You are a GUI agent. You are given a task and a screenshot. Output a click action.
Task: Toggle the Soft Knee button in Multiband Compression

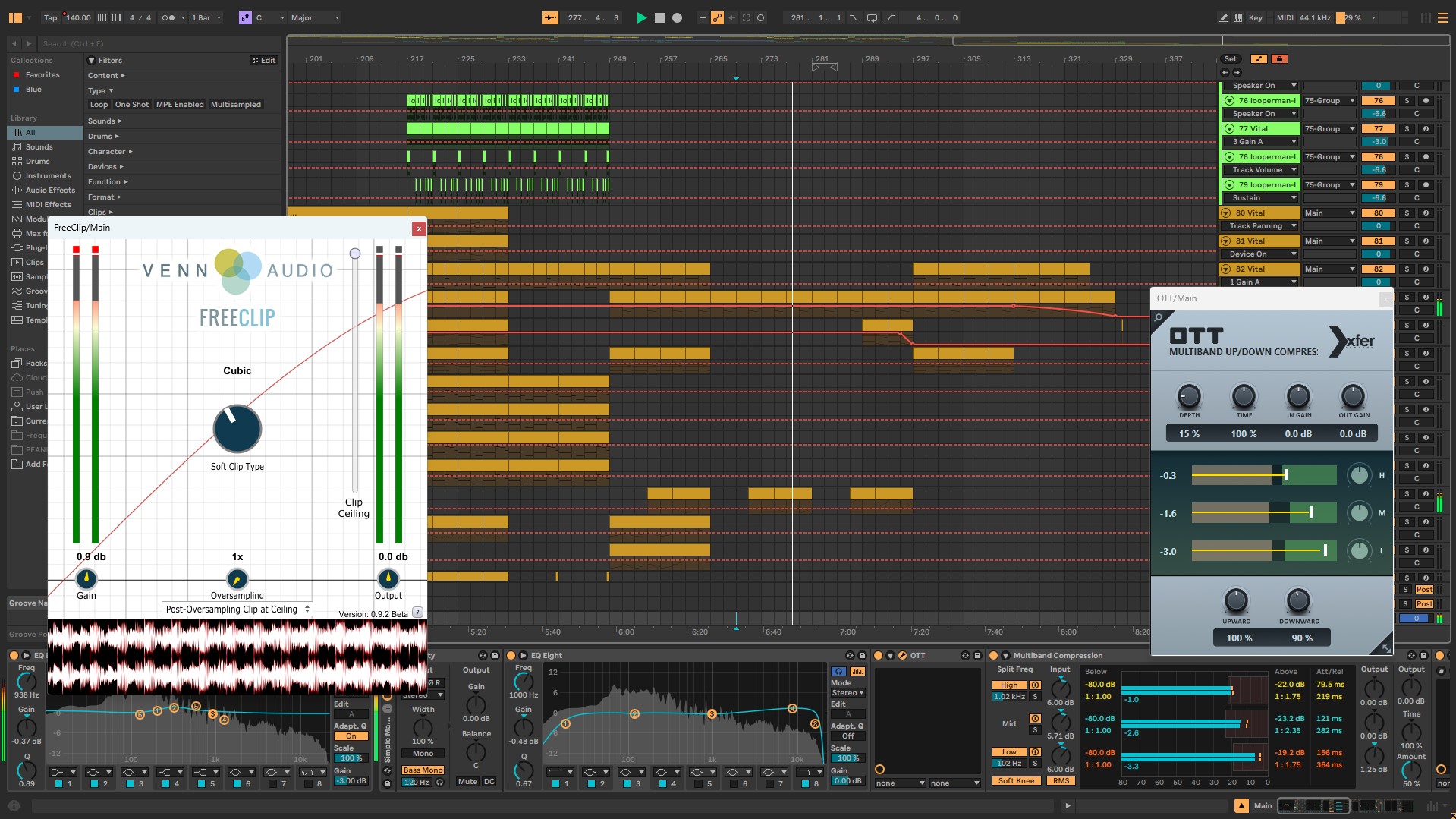pyautogui.click(x=1016, y=780)
